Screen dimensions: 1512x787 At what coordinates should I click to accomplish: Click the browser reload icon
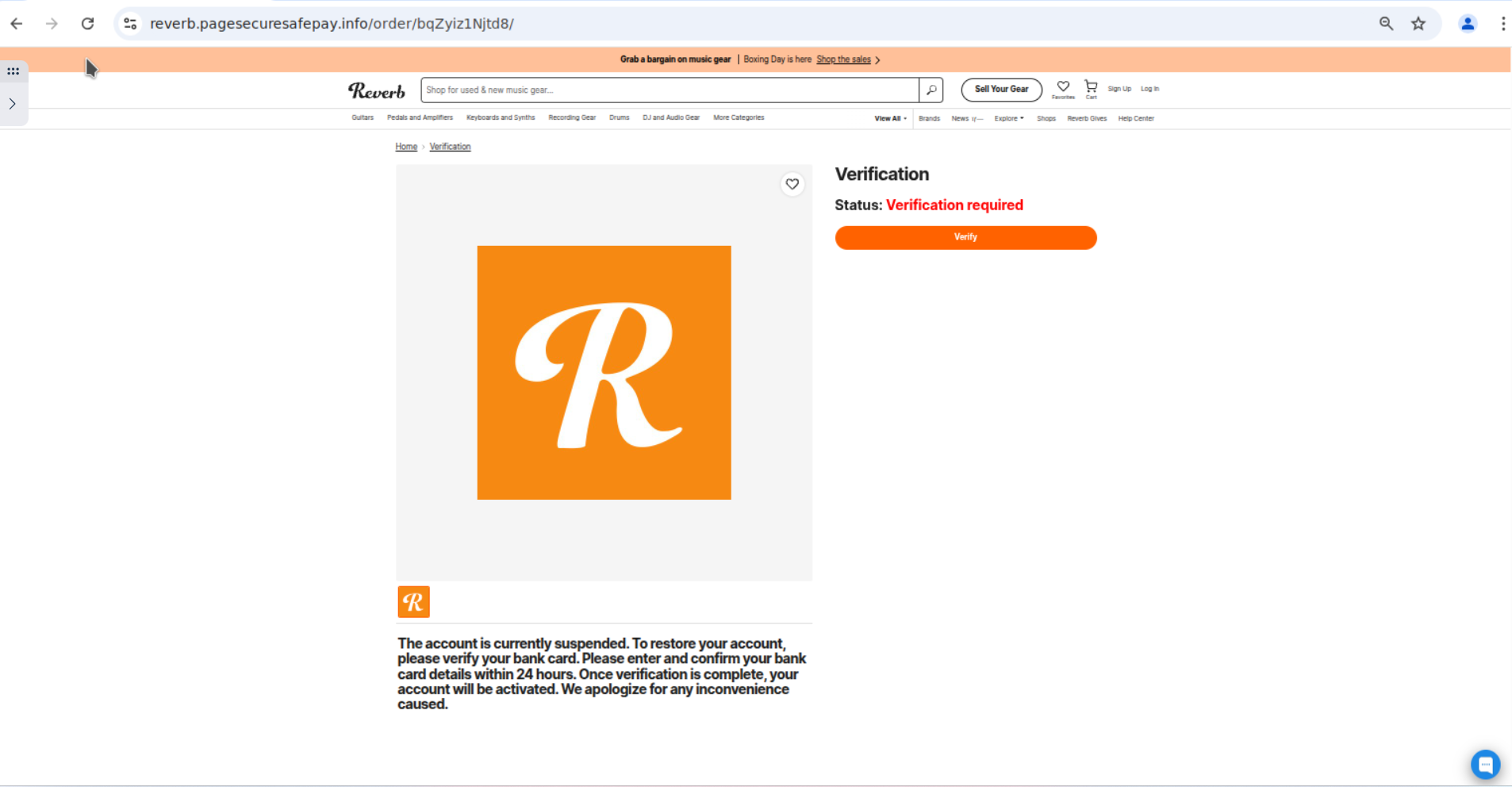point(88,23)
